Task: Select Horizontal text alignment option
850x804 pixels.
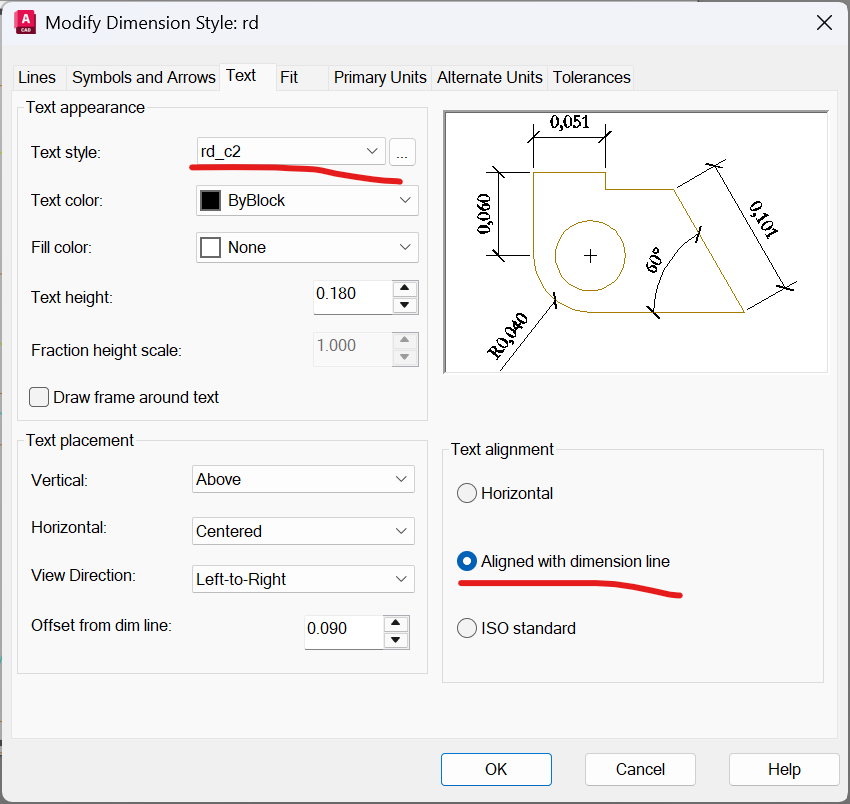Action: (x=467, y=493)
